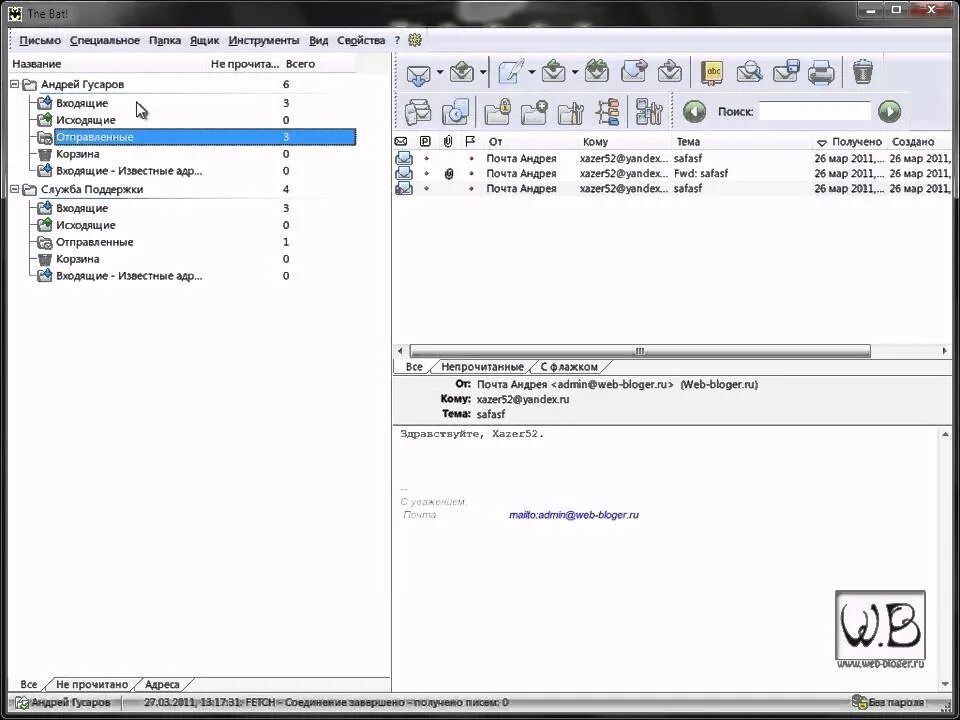Viewport: 960px width, 720px height.
Task: Open the mailto:admin@web-bloger.ru link
Action: click(x=574, y=515)
